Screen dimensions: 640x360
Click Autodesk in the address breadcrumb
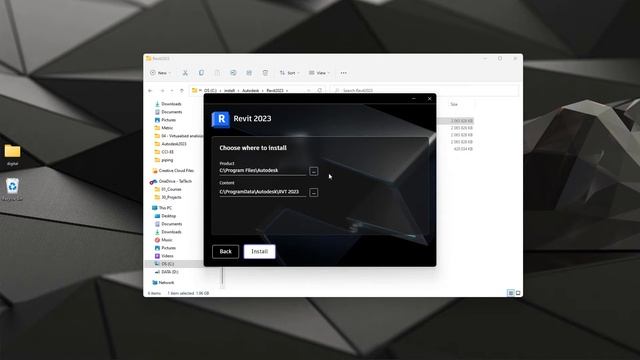coord(251,91)
